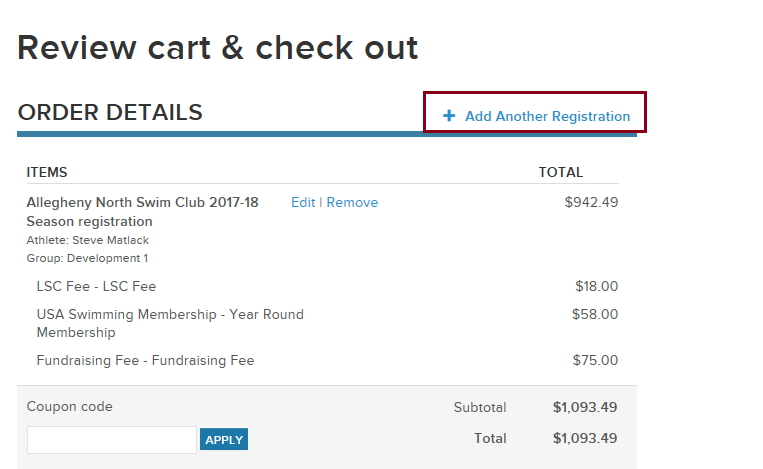Select the LSC Fee line item
Viewport: 763px width, 469px height.
pyautogui.click(x=96, y=286)
